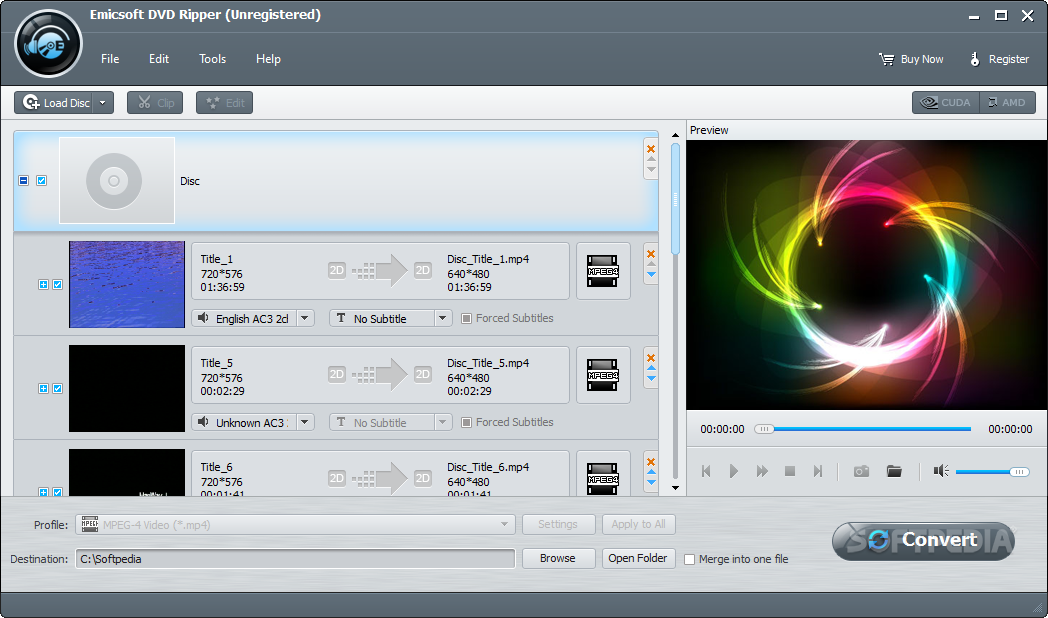Expand the Title_1 row
The width and height of the screenshot is (1048, 618).
coord(43,285)
